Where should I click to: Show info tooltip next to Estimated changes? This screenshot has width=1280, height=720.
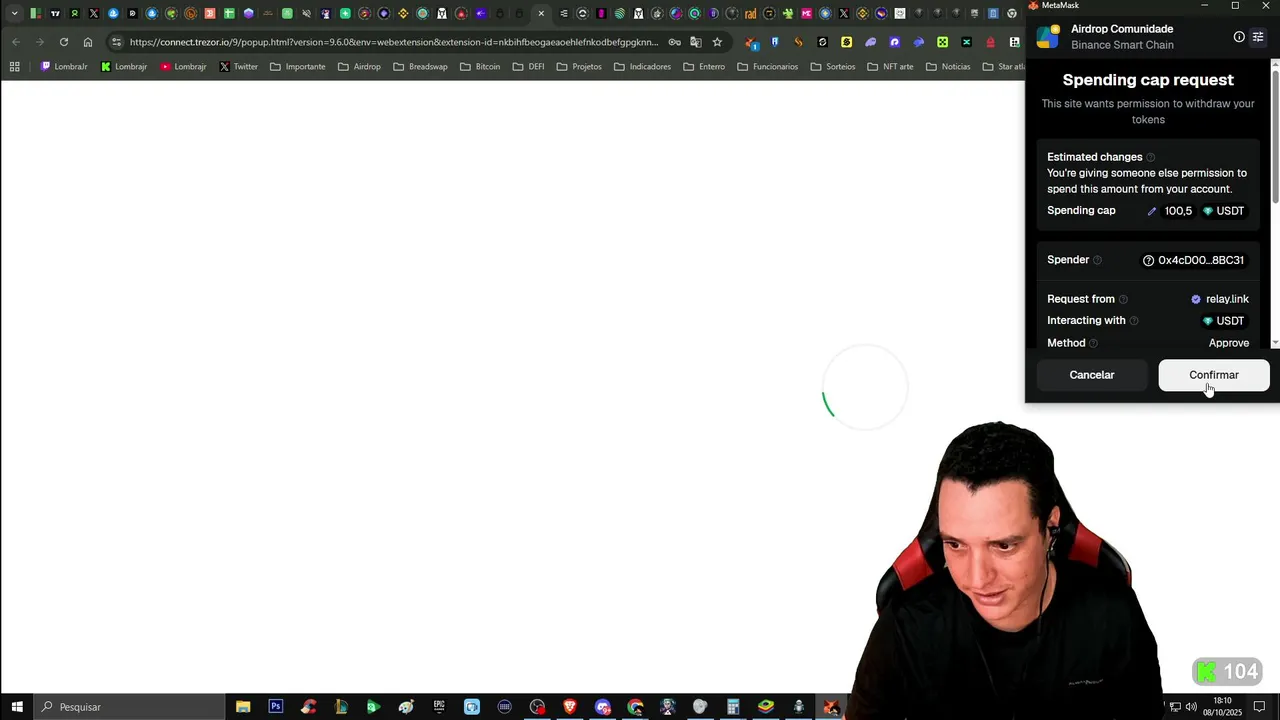click(x=1150, y=157)
